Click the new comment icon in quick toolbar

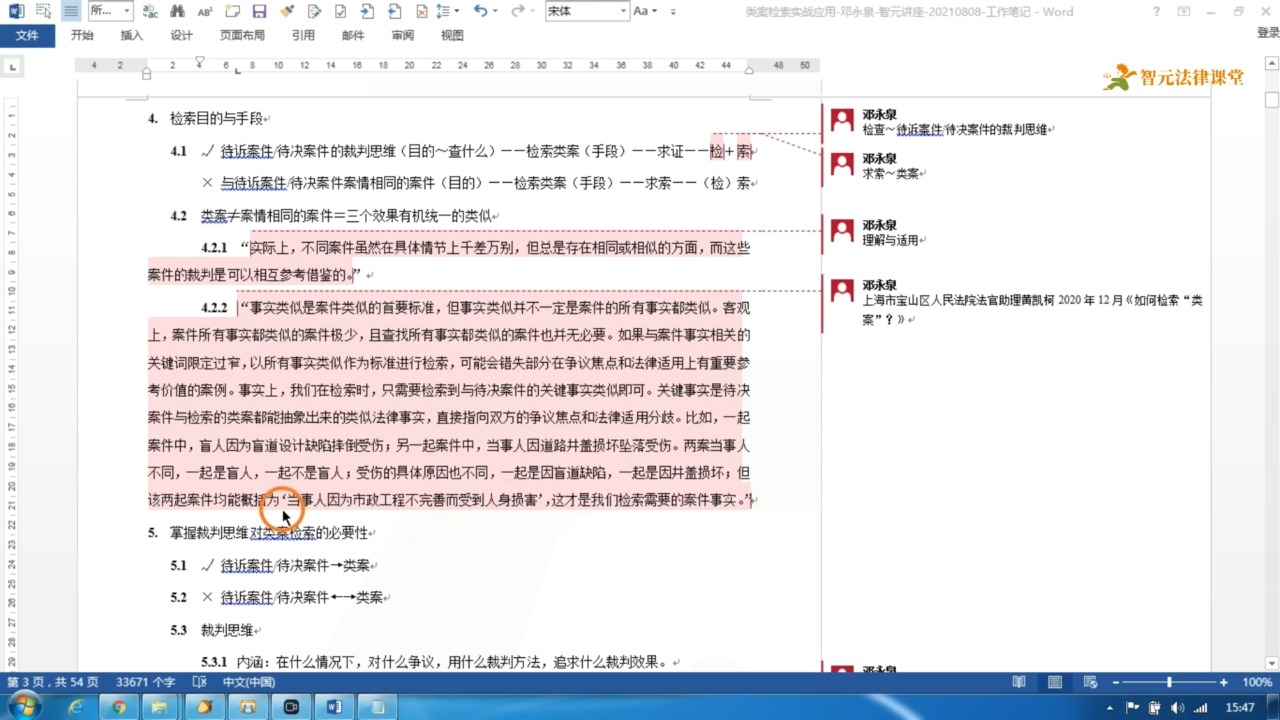pos(233,11)
